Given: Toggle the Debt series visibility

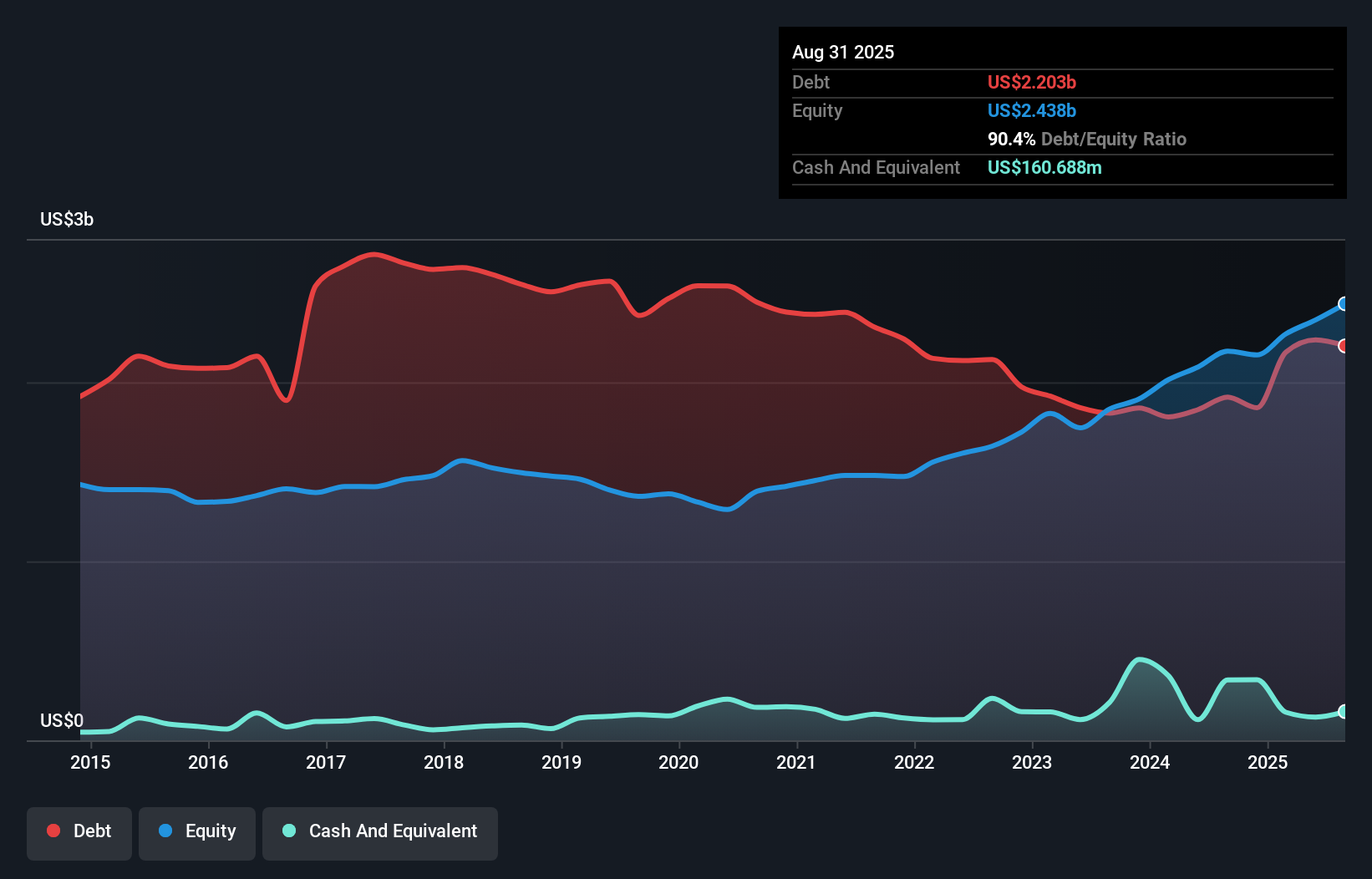Looking at the screenshot, I should point(79,831).
